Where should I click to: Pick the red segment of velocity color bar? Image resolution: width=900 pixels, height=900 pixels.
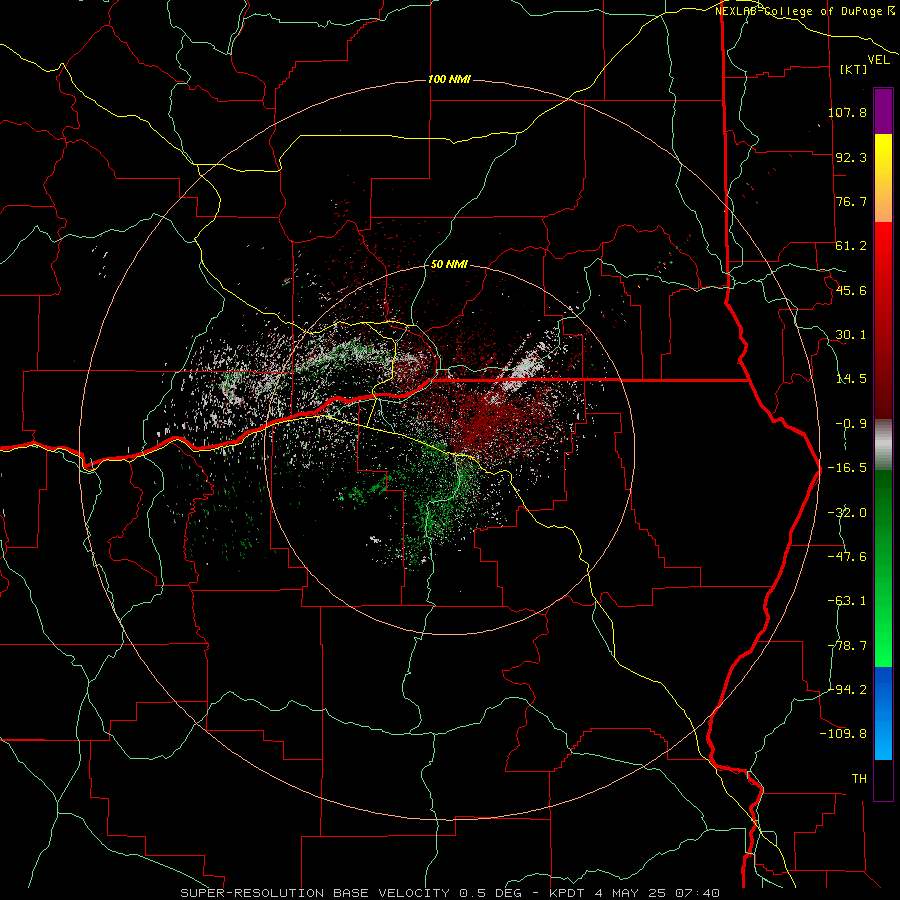pos(883,320)
